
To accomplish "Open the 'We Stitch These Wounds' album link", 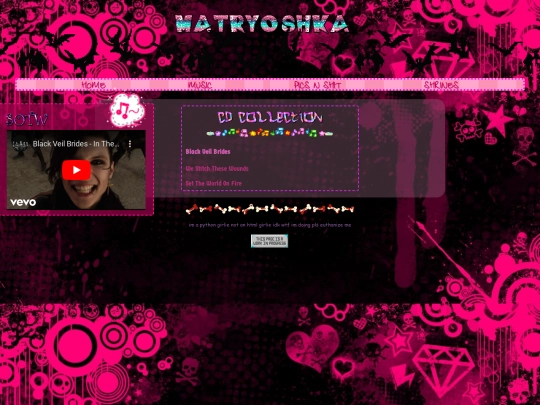I will (x=217, y=169).
